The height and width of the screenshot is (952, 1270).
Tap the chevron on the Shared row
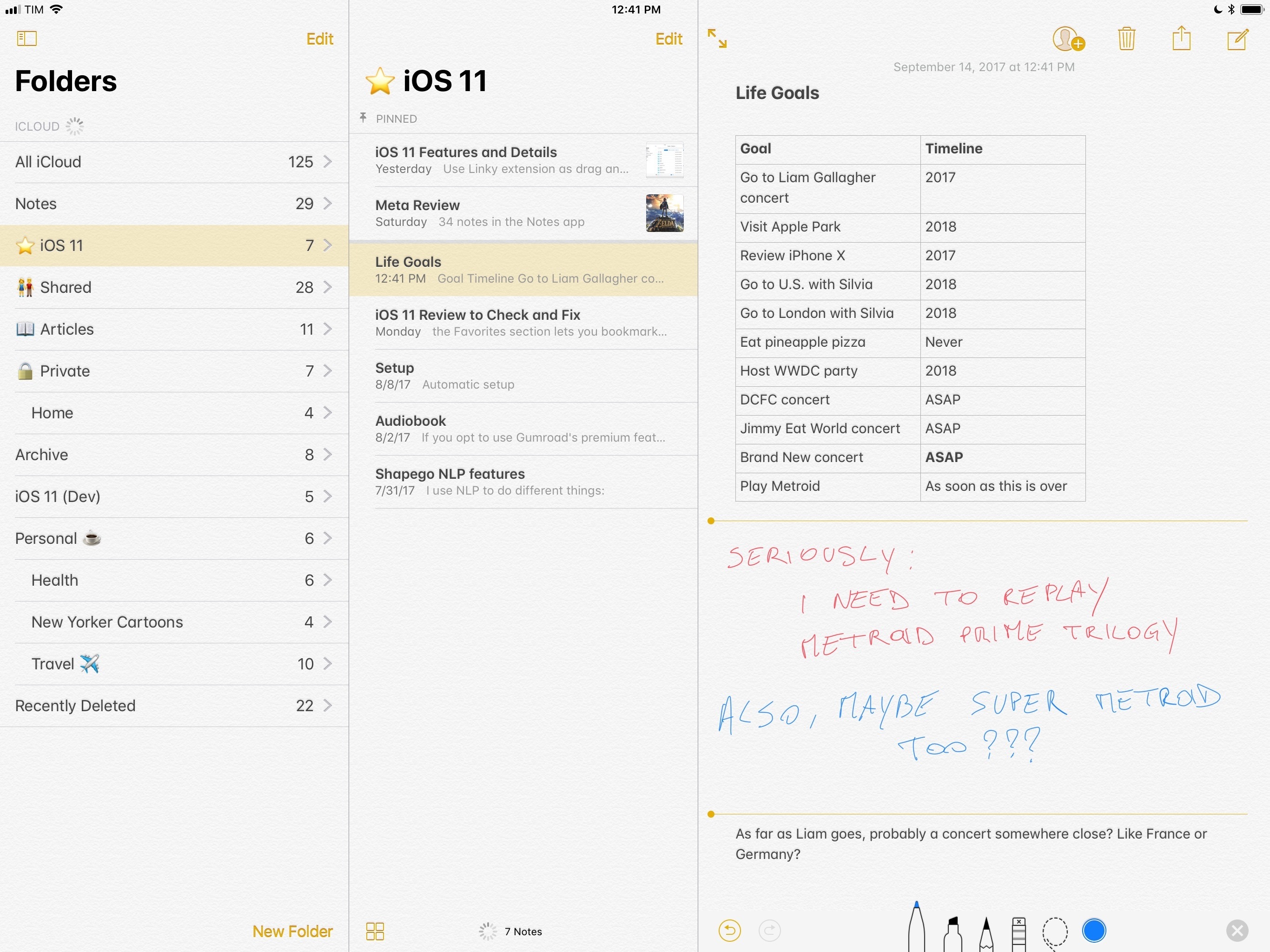(x=328, y=287)
